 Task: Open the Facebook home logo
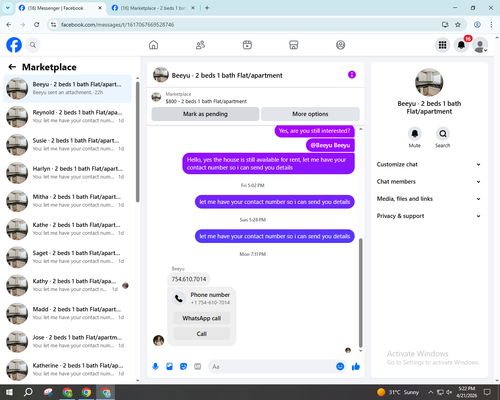pyautogui.click(x=14, y=45)
